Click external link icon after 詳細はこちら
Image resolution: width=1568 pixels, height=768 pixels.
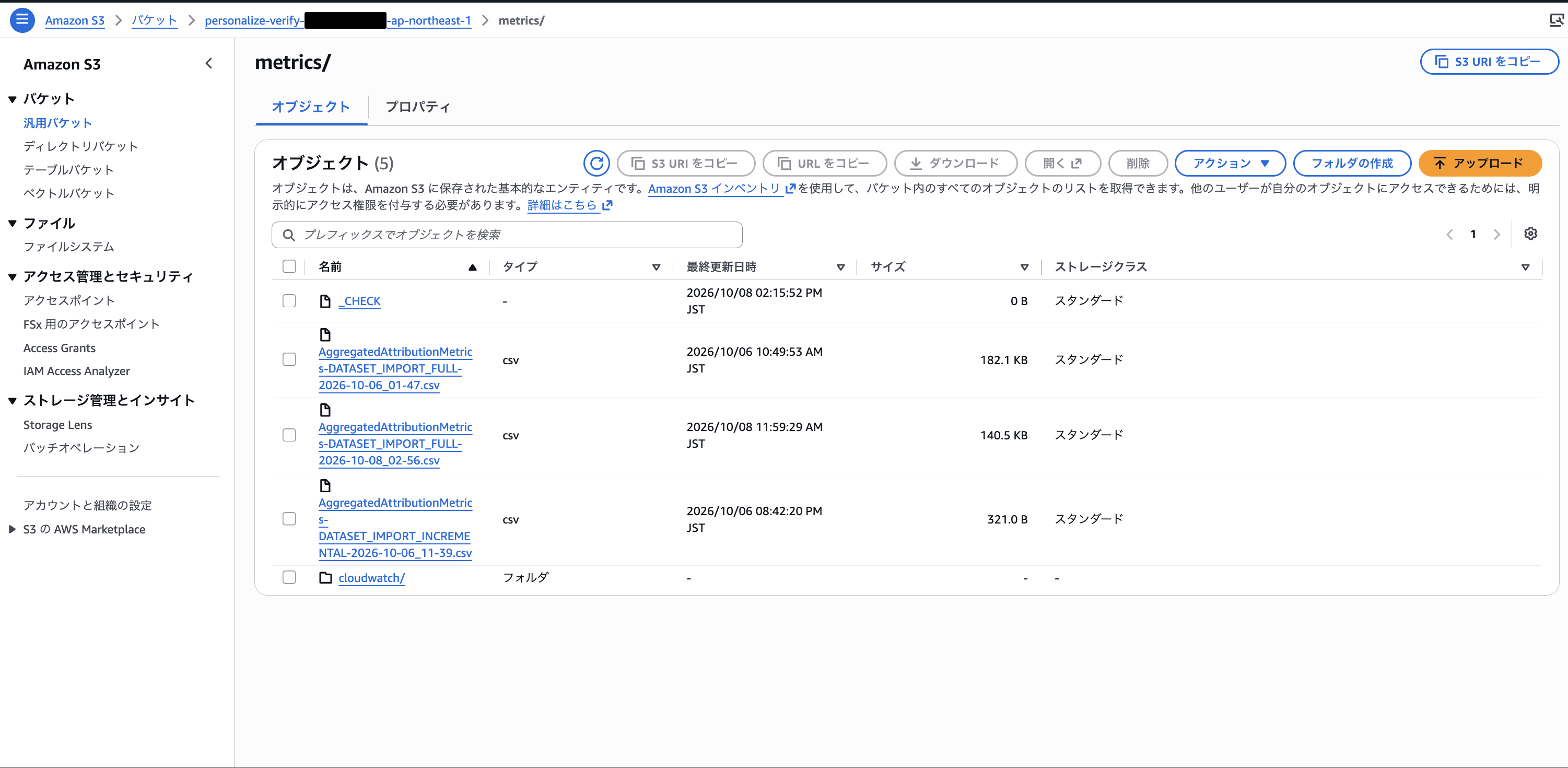click(607, 205)
